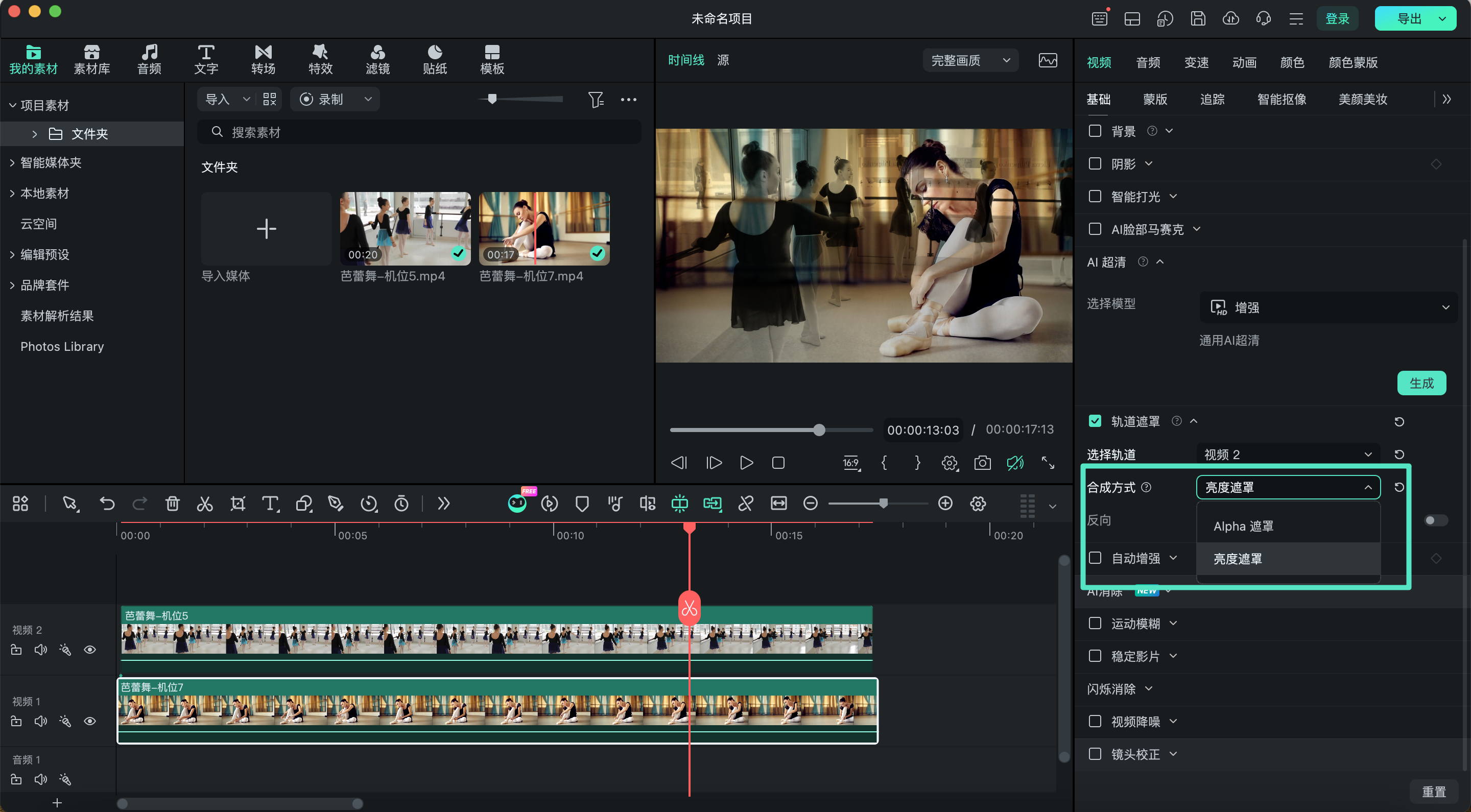Click the text tool icon in timeline toolbar
Viewport: 1471px width, 812px height.
tap(270, 504)
